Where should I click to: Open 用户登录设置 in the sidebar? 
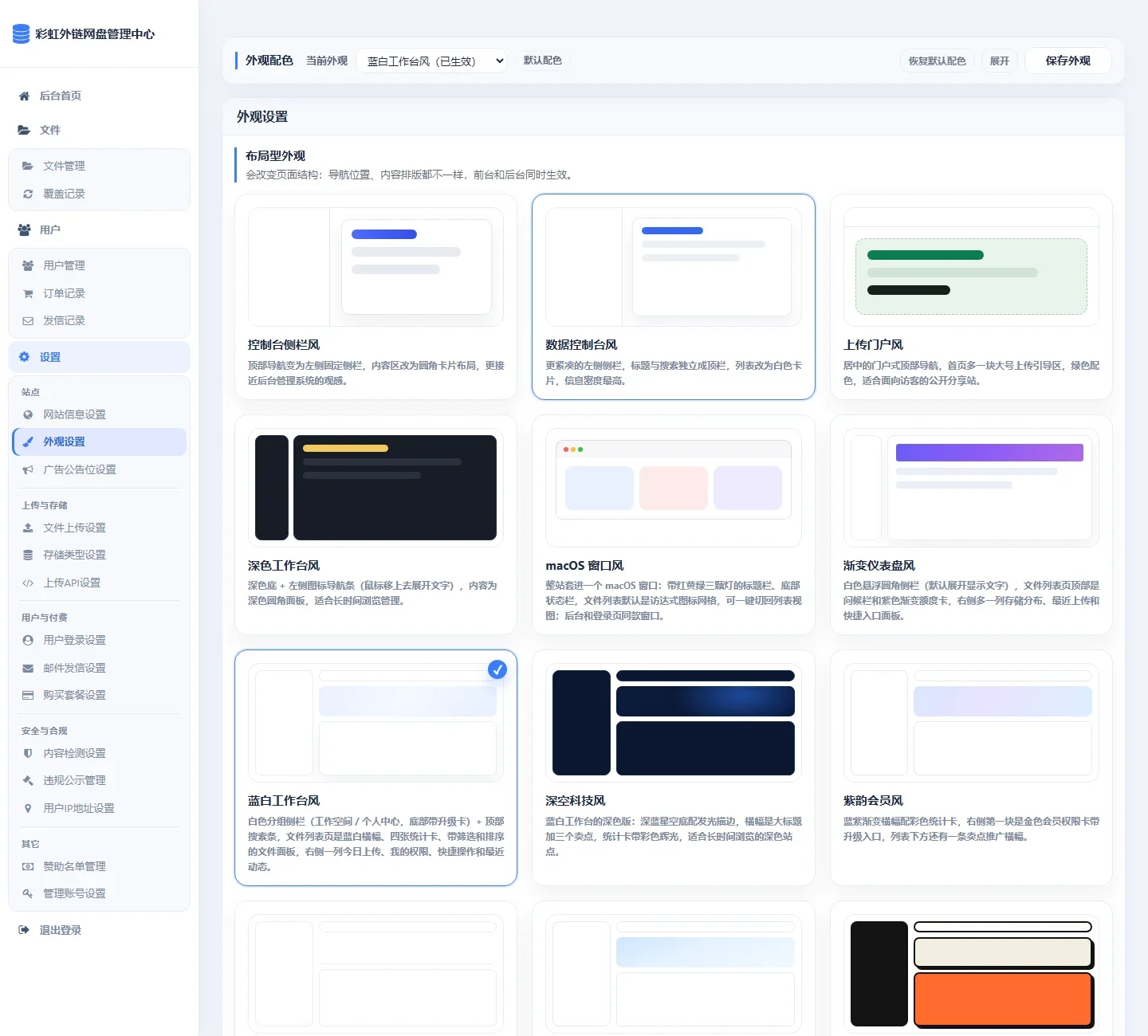[99, 640]
